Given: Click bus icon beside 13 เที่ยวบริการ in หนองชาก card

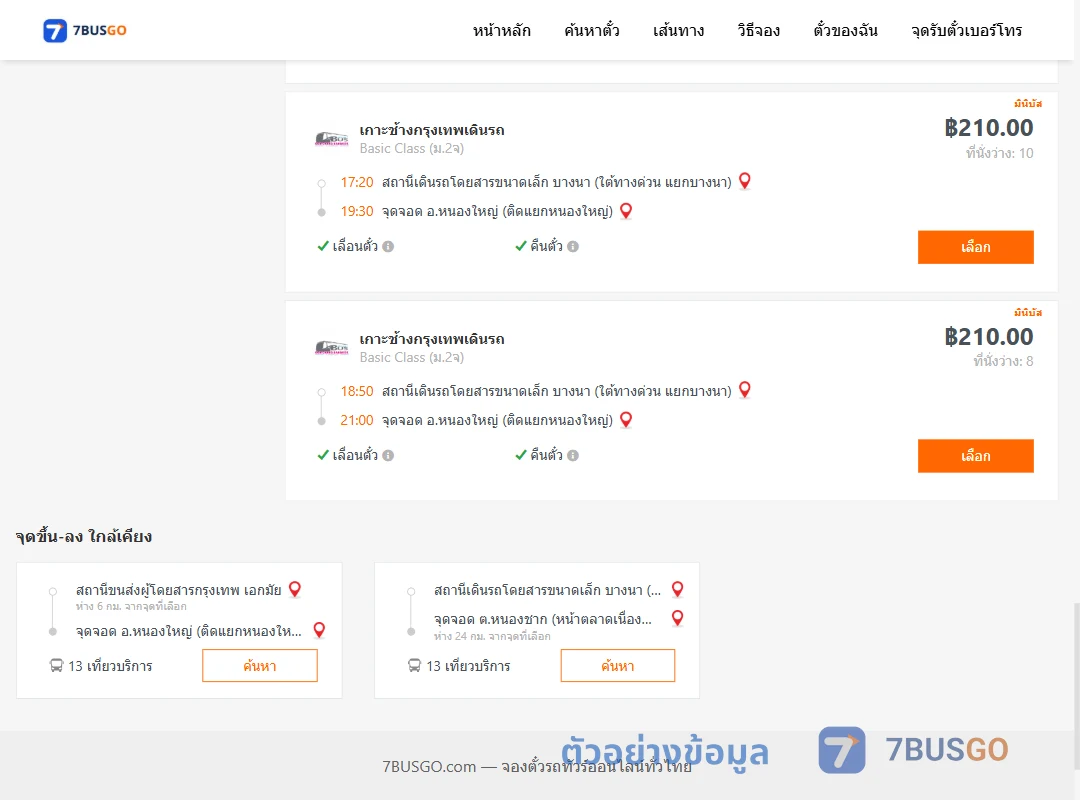Looking at the screenshot, I should click(x=414, y=666).
